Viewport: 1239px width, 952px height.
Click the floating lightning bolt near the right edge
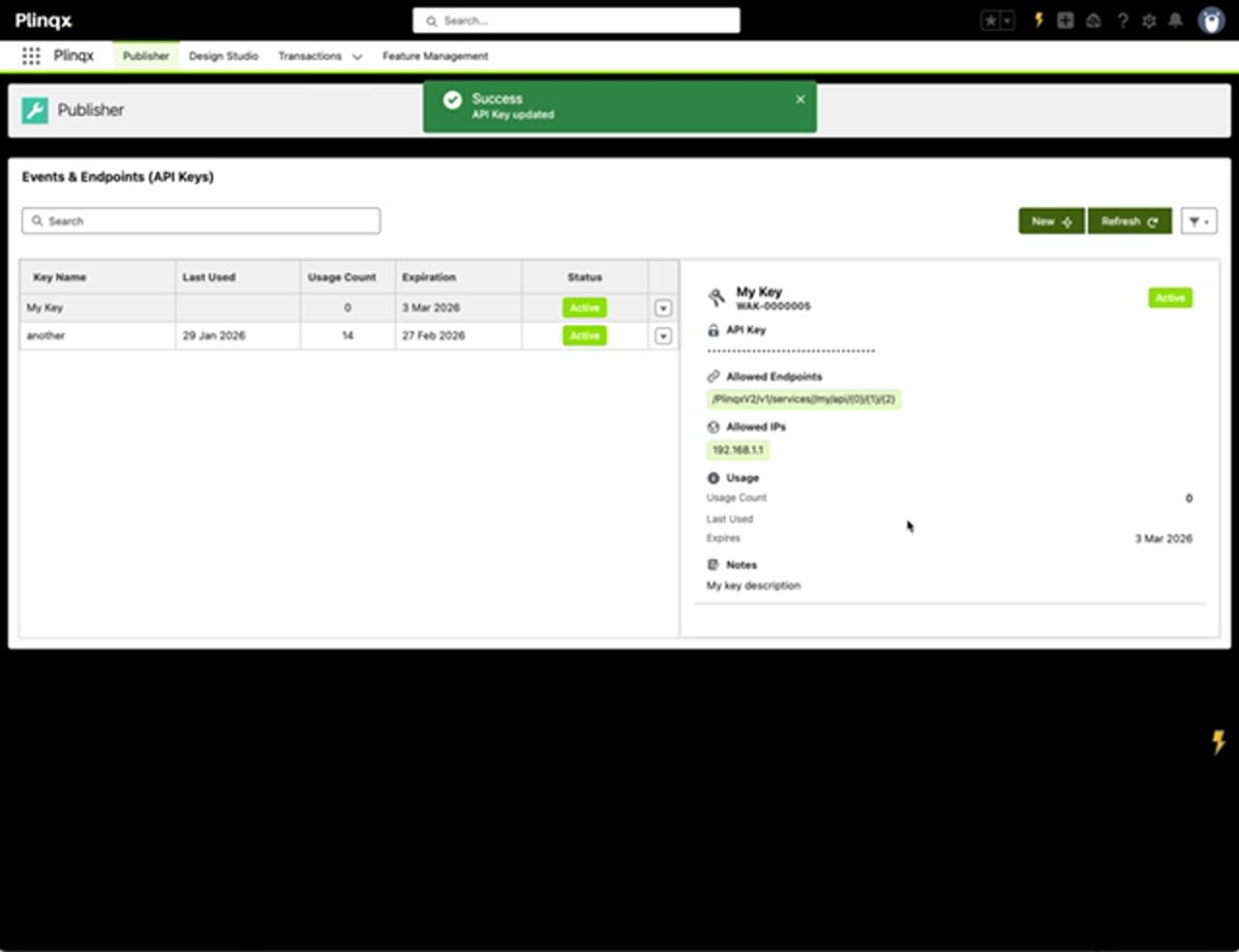click(x=1219, y=741)
